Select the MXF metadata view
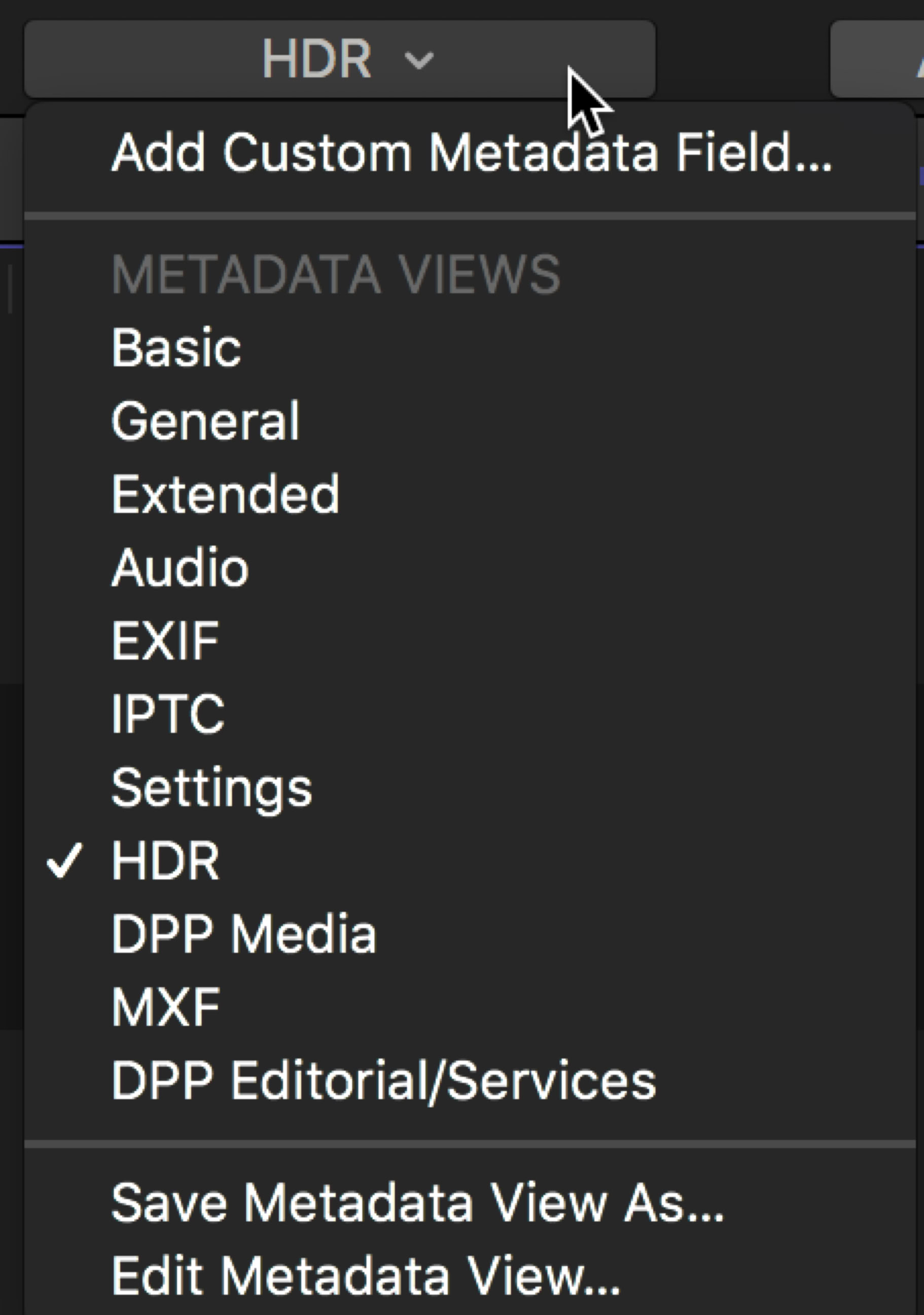 point(166,1008)
